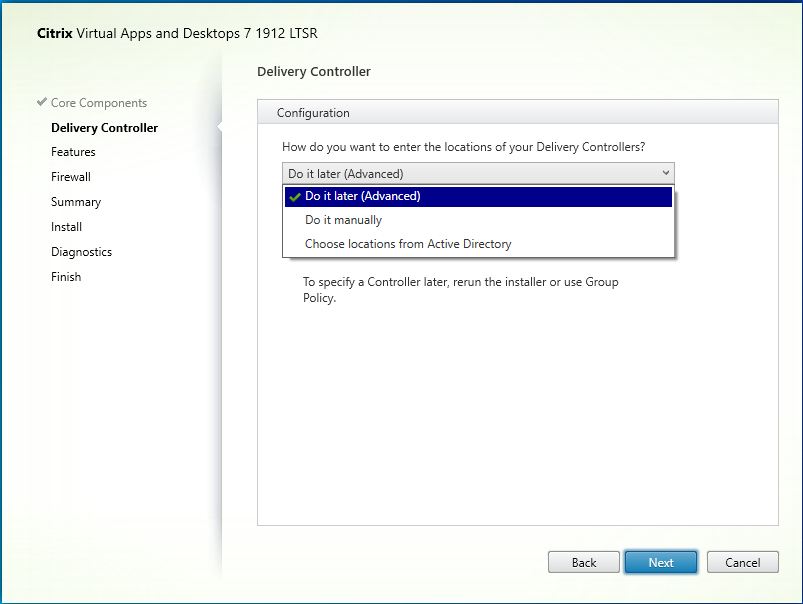The width and height of the screenshot is (803, 604).
Task: Pick Choose locations from Active Directory
Action: [408, 244]
